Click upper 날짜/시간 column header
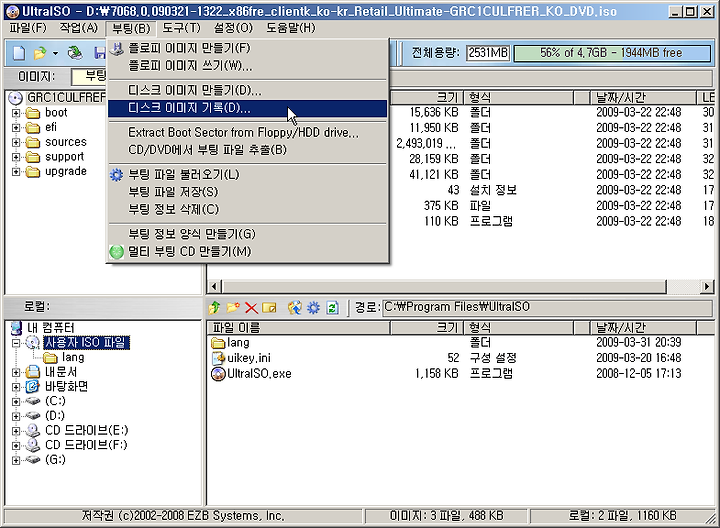Image resolution: width=720 pixels, height=528 pixels. coord(643,97)
